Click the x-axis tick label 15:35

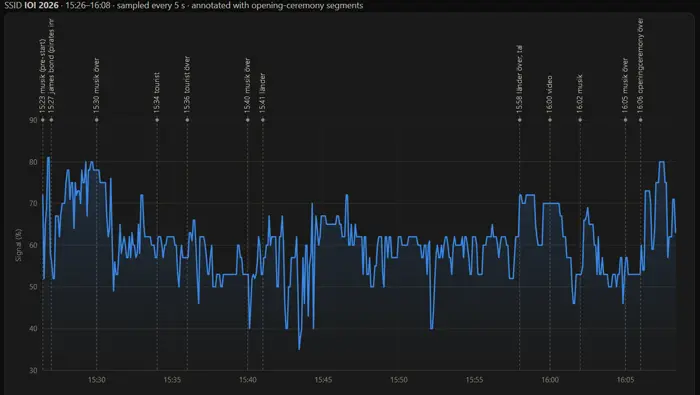pyautogui.click(x=172, y=380)
